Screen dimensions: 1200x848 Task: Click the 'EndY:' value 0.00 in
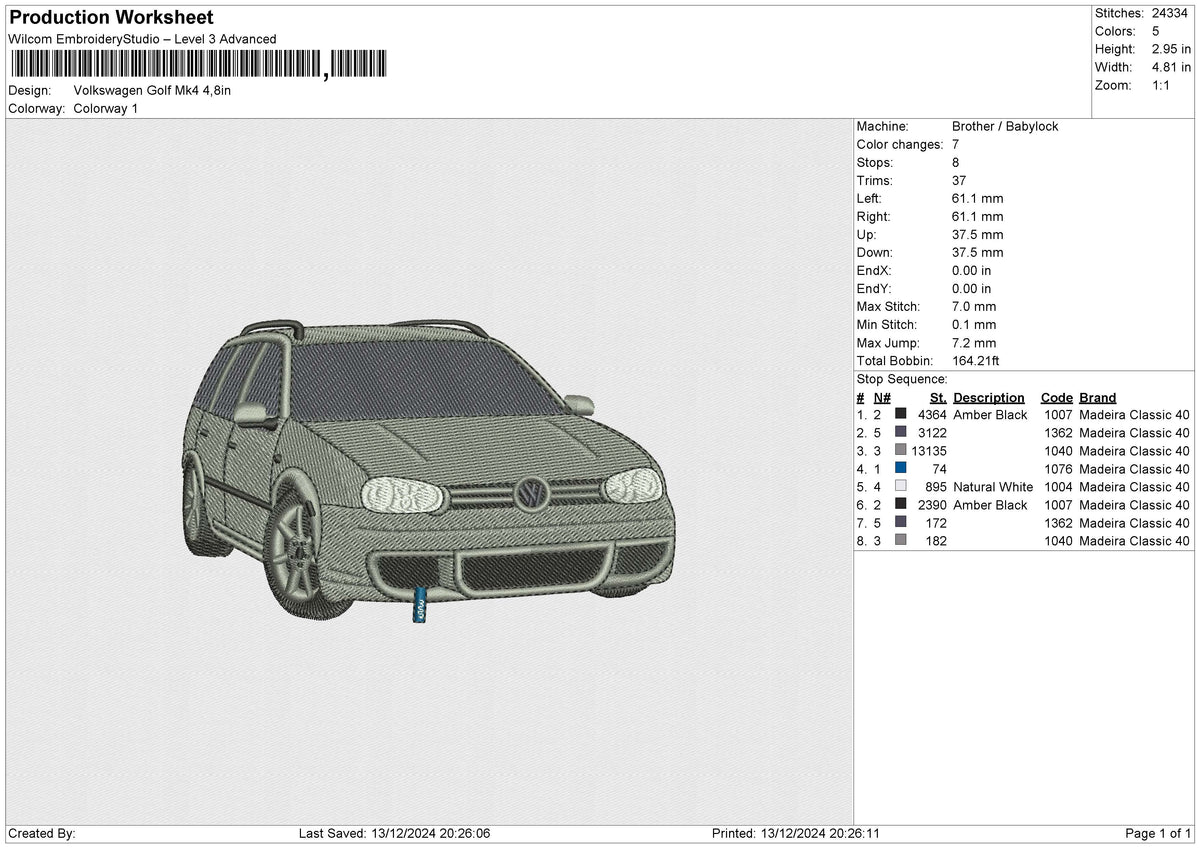[x=972, y=289]
